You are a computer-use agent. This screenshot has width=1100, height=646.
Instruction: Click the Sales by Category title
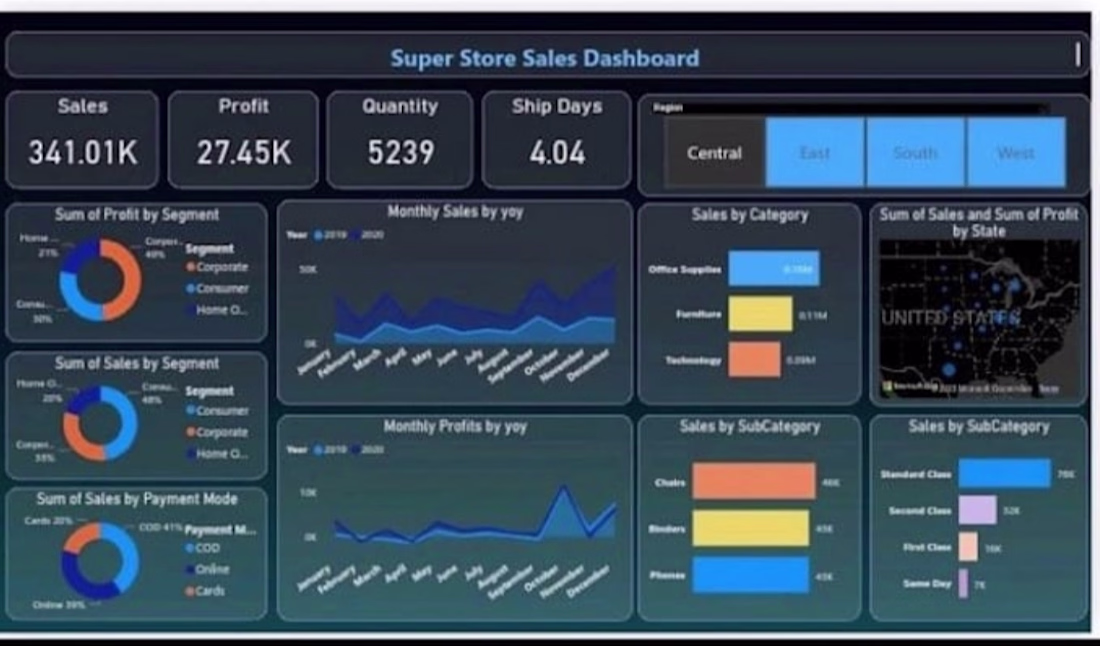[750, 215]
